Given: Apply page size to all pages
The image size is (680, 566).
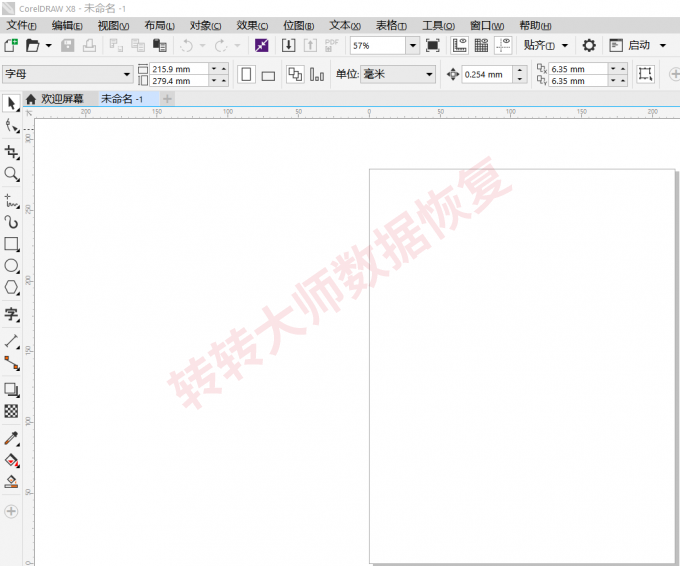Looking at the screenshot, I should 295,75.
